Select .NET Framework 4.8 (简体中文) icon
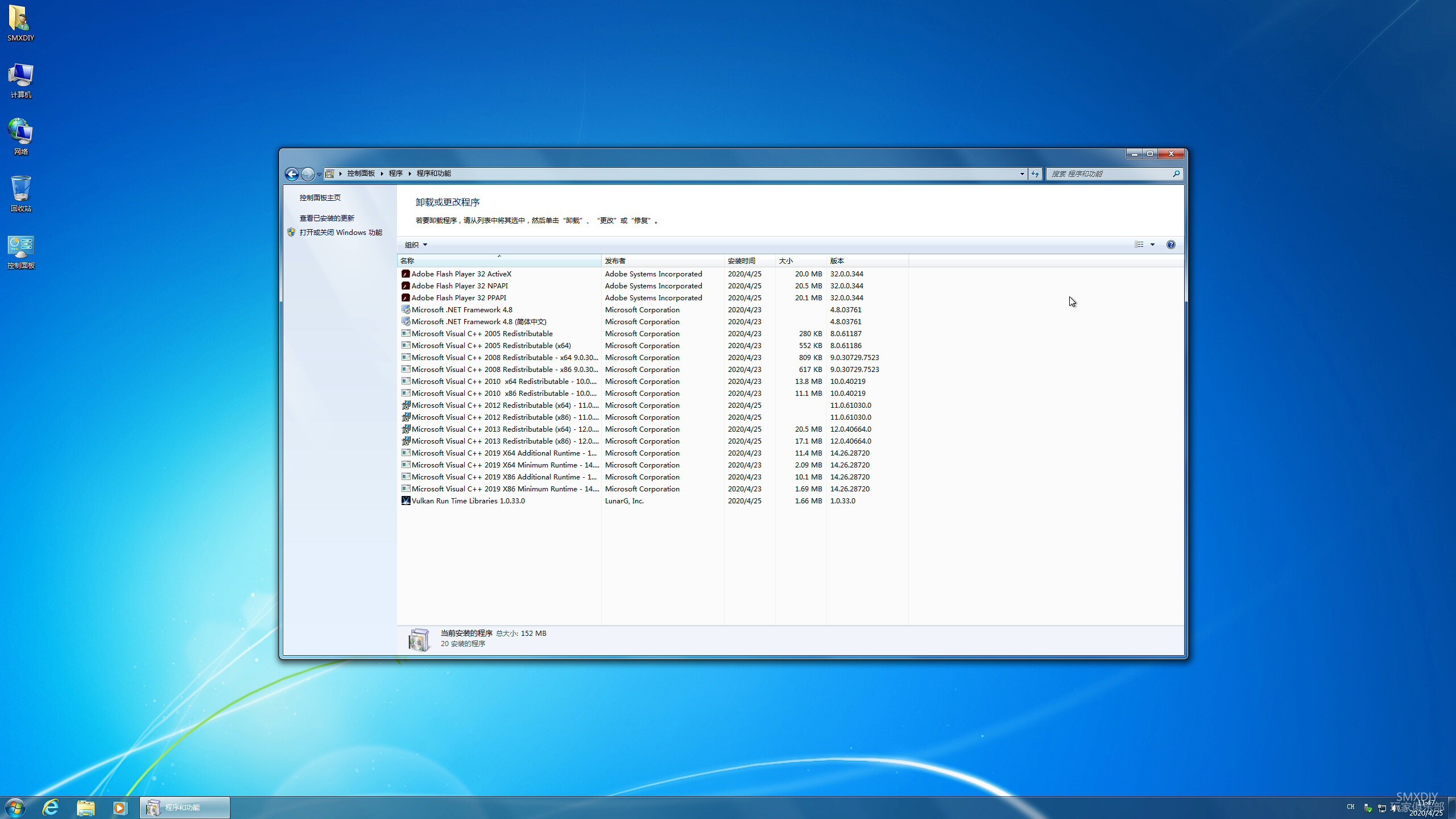 coord(406,322)
